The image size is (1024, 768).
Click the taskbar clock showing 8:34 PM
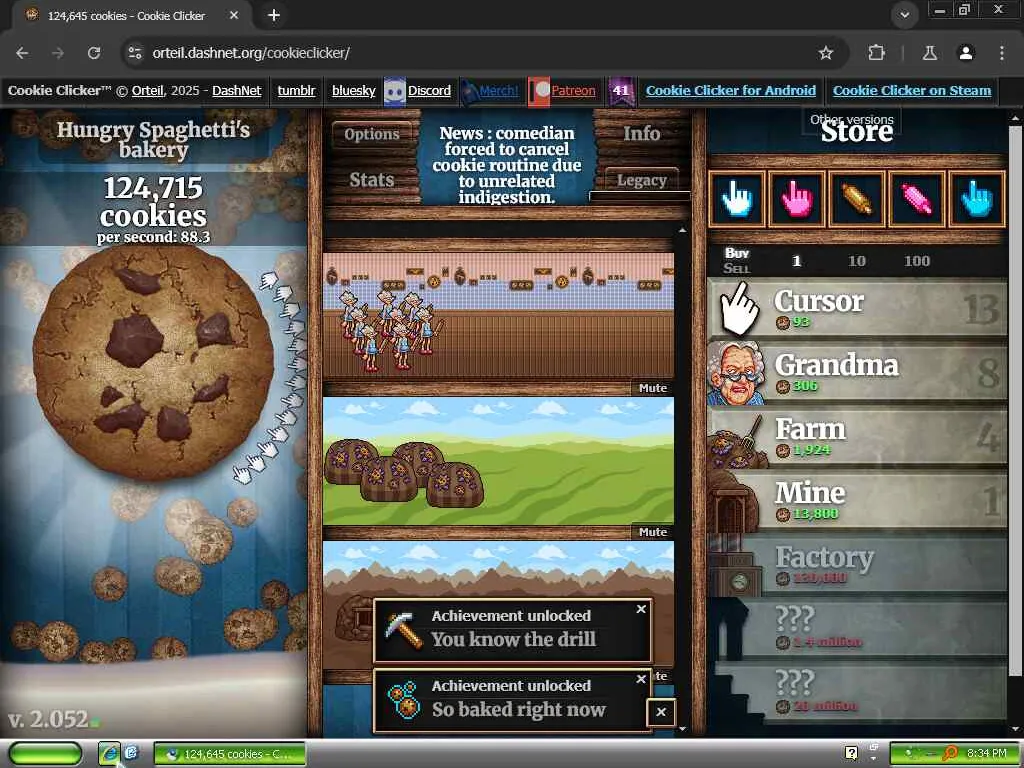[986, 754]
